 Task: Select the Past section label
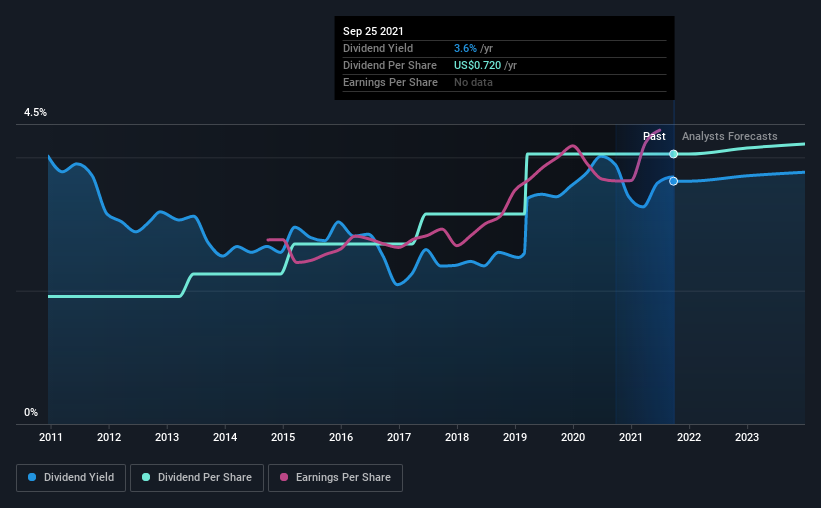654,136
